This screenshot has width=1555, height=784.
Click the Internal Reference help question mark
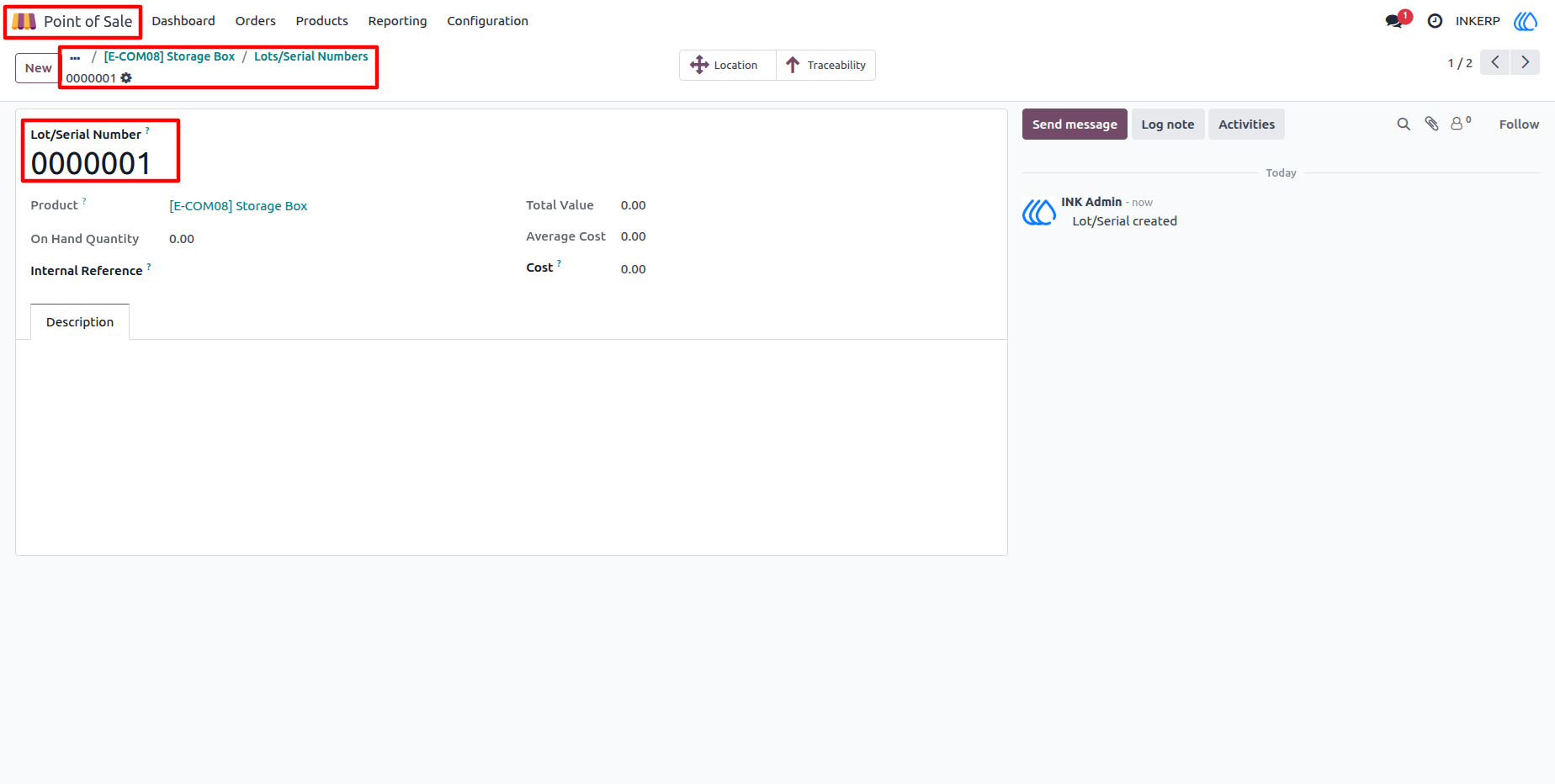coord(149,267)
